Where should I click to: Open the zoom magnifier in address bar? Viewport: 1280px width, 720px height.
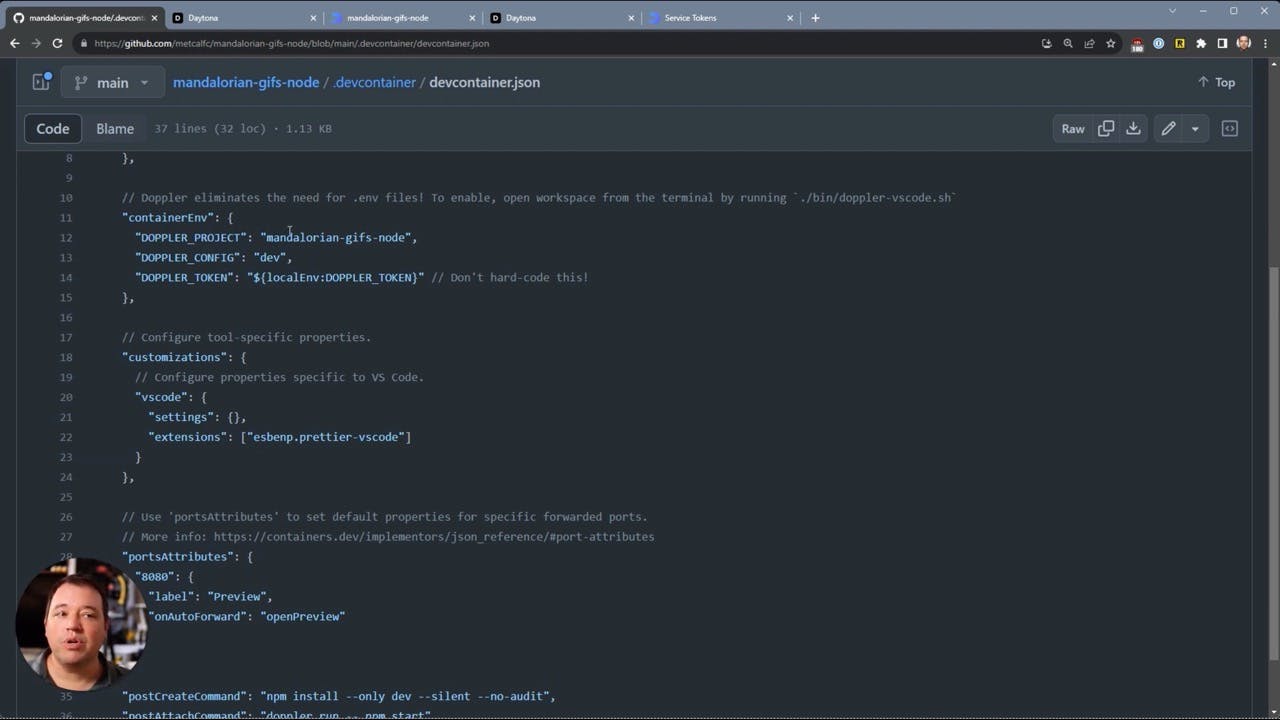pos(1068,43)
